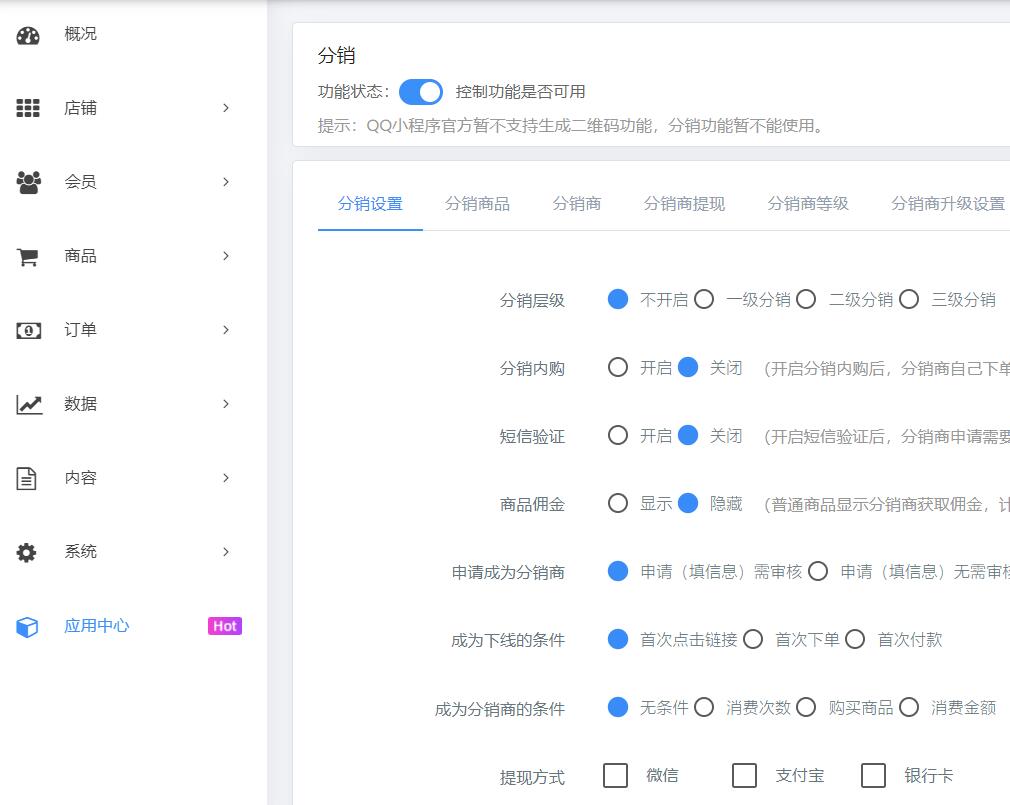Choose 首次付款 condition

point(855,639)
